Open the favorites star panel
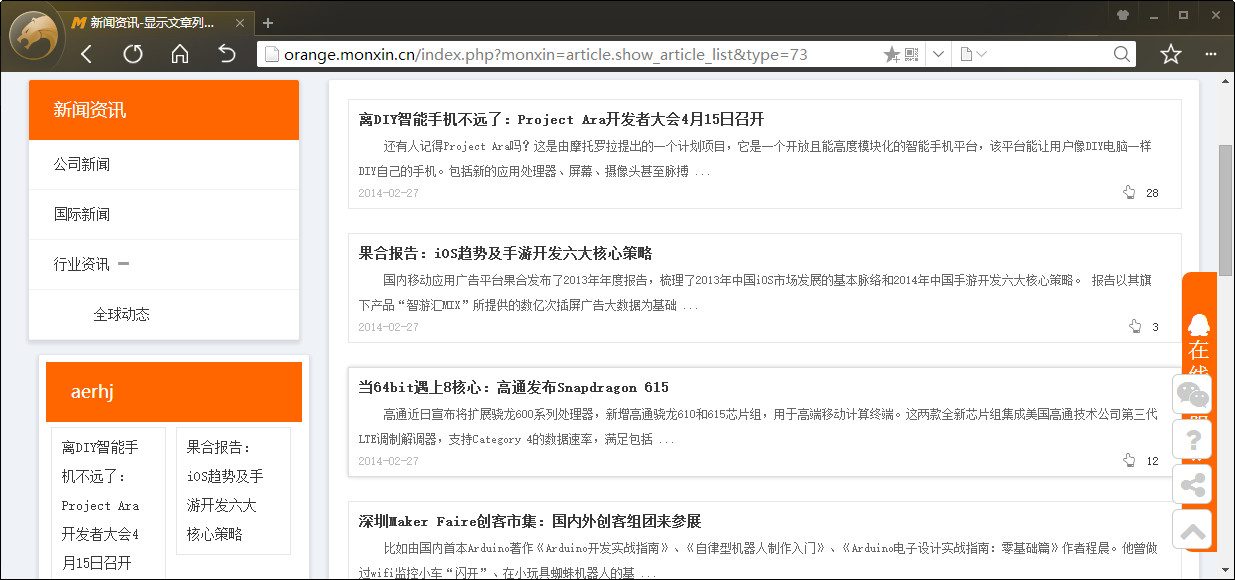The image size is (1235, 580). click(x=1171, y=54)
